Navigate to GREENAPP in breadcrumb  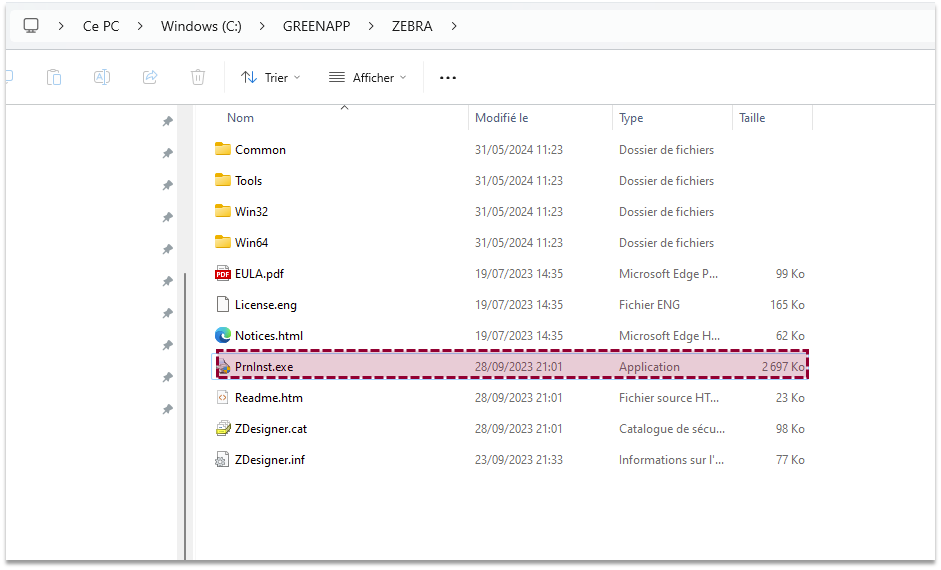[316, 26]
